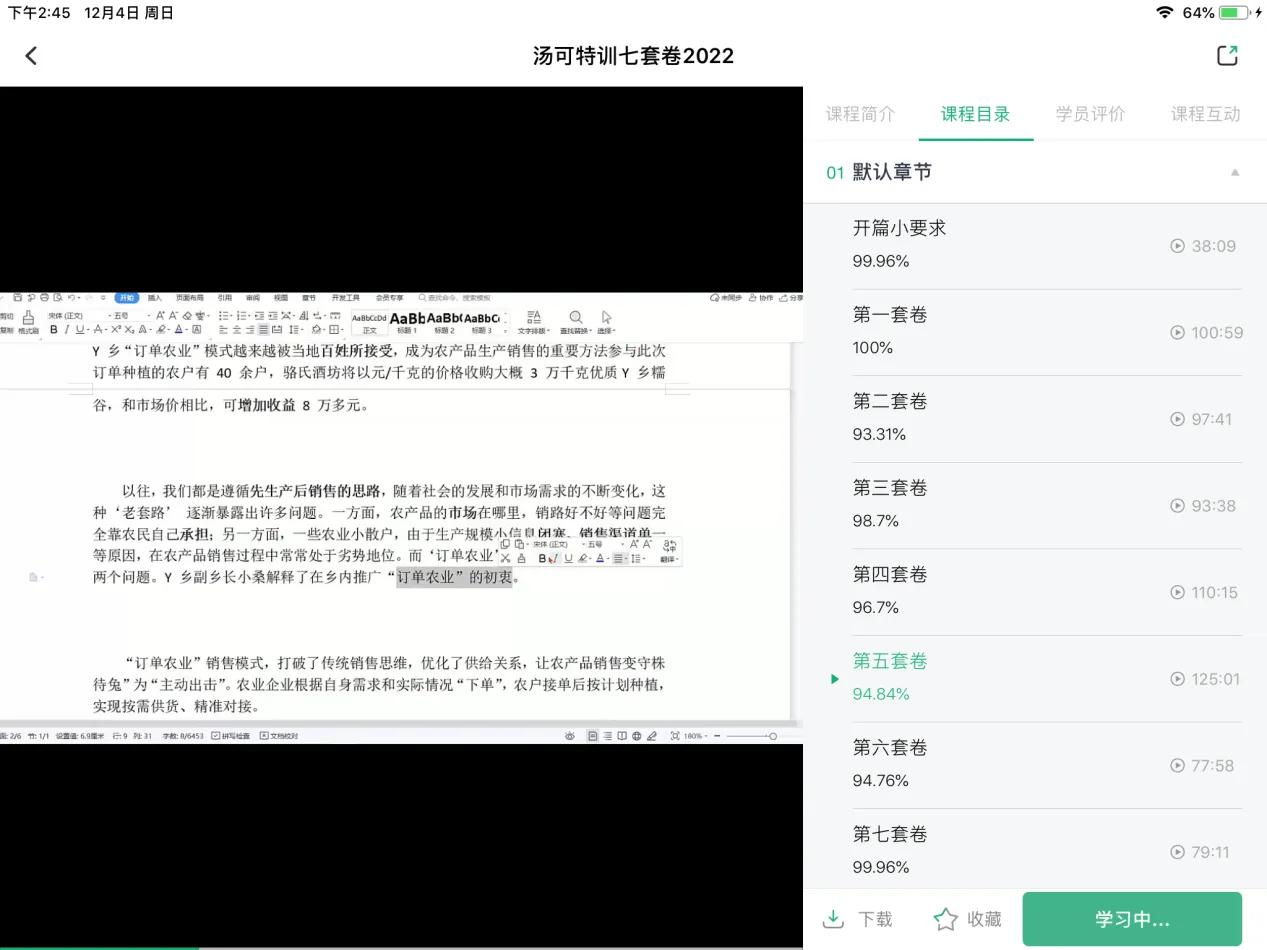Image resolution: width=1267 pixels, height=950 pixels.
Task: Click the 收藏 favorite star icon
Action: coord(946,918)
